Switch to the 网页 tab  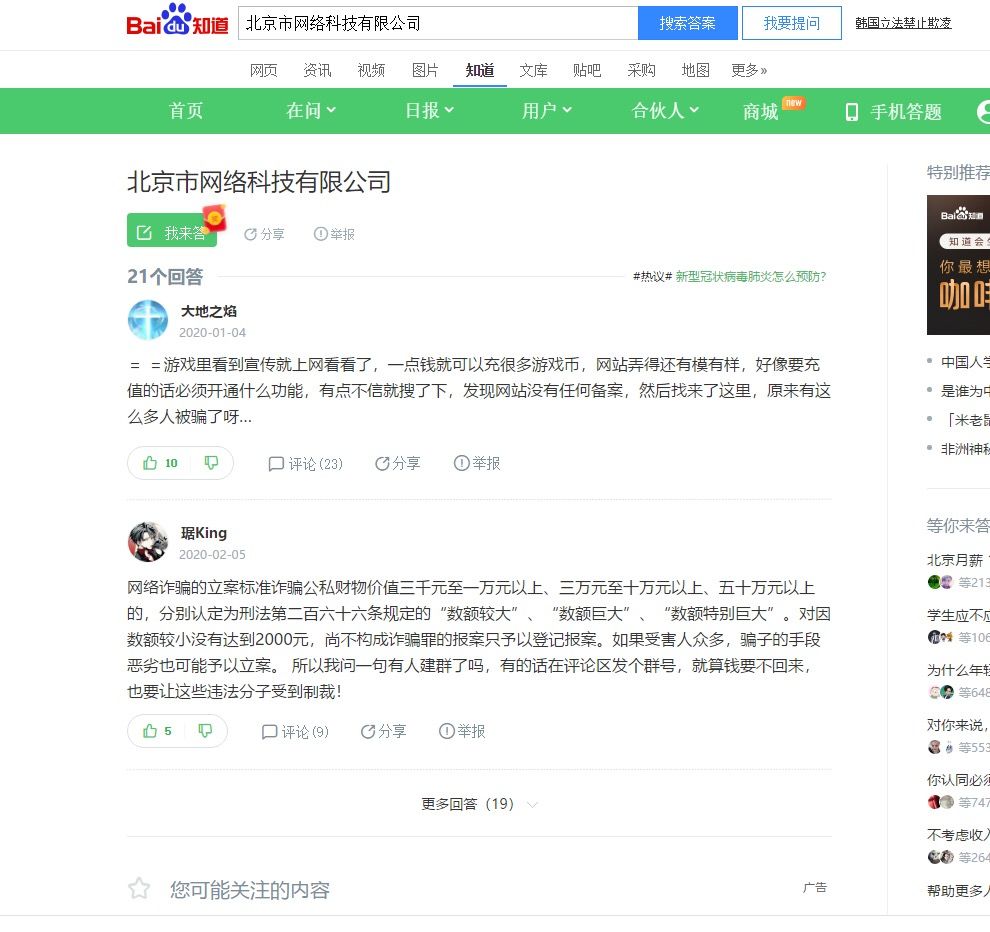click(263, 70)
